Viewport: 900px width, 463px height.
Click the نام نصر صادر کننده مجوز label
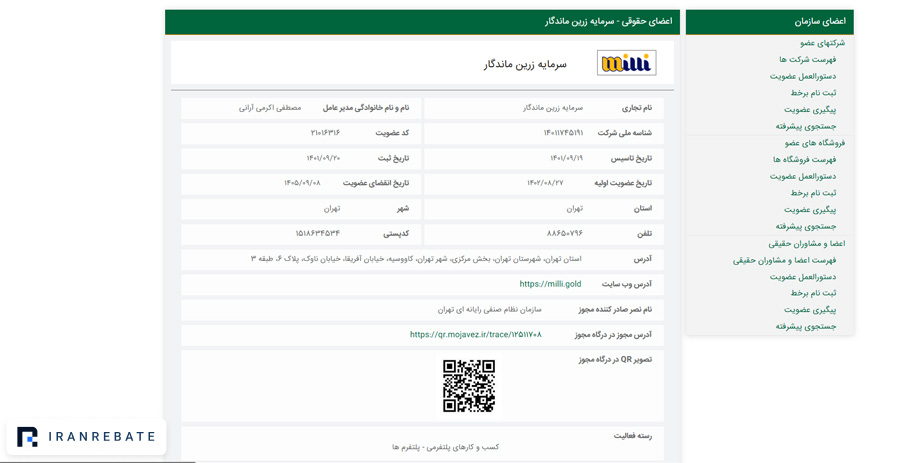coord(615,310)
